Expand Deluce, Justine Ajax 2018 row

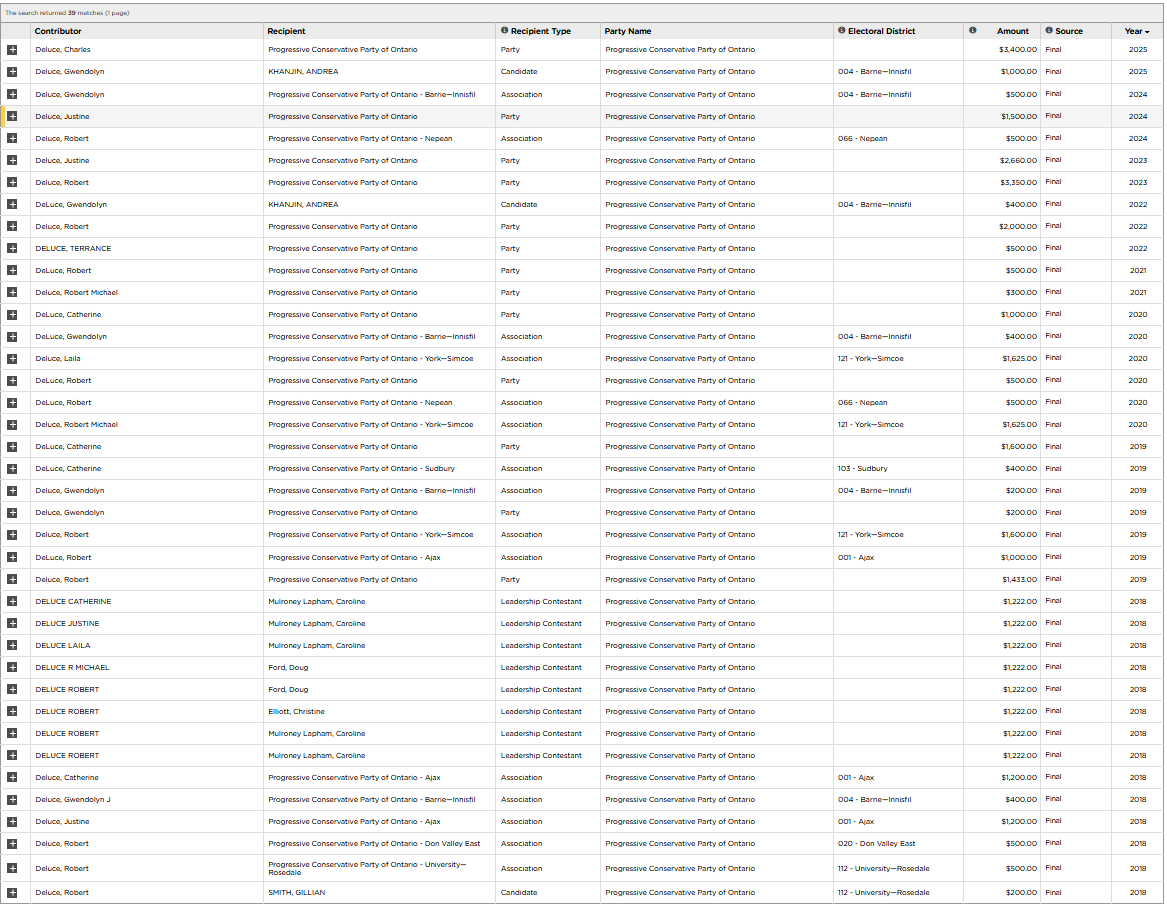point(12,822)
